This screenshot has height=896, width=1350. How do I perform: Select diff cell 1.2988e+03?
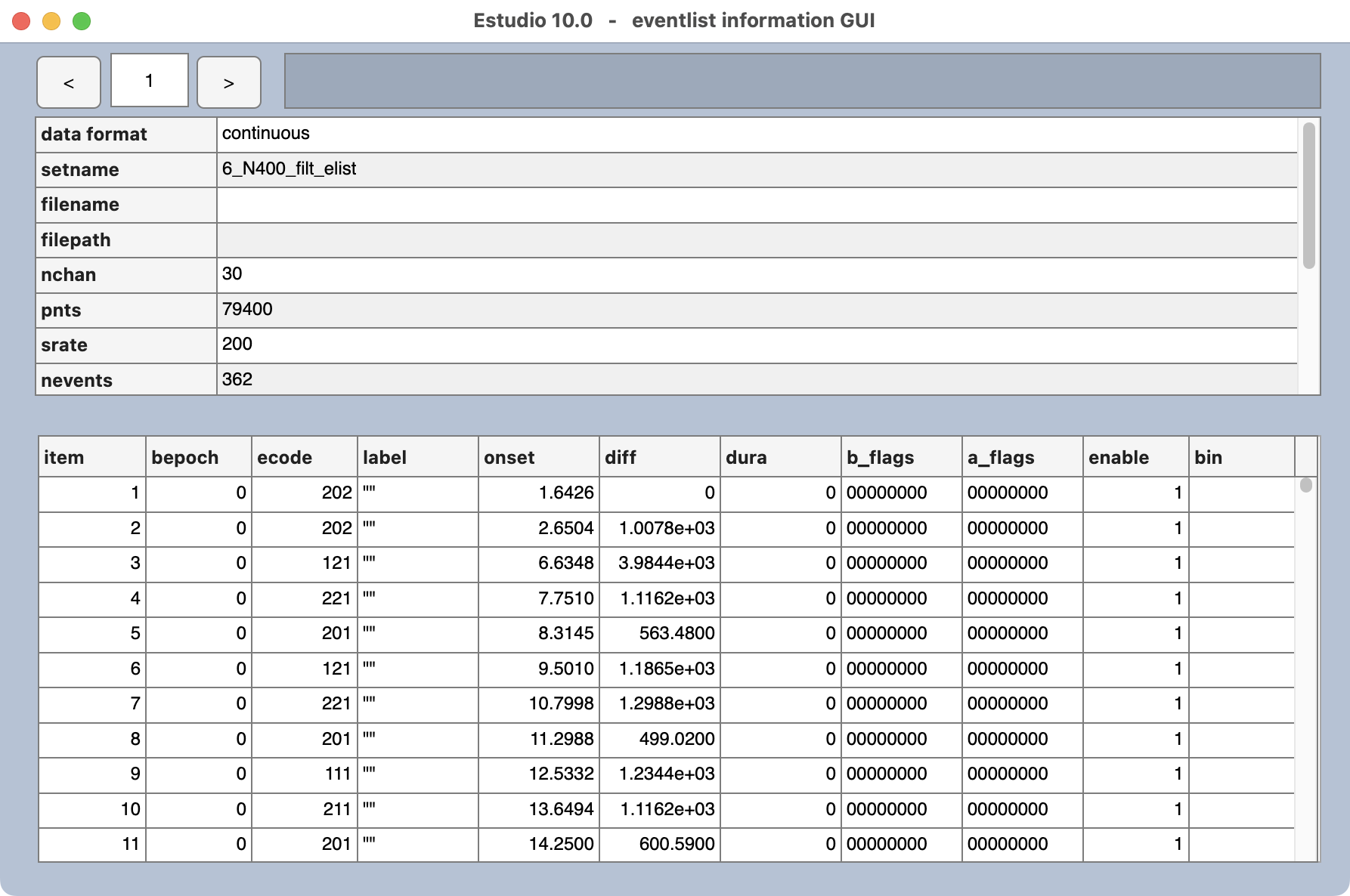pyautogui.click(x=660, y=705)
